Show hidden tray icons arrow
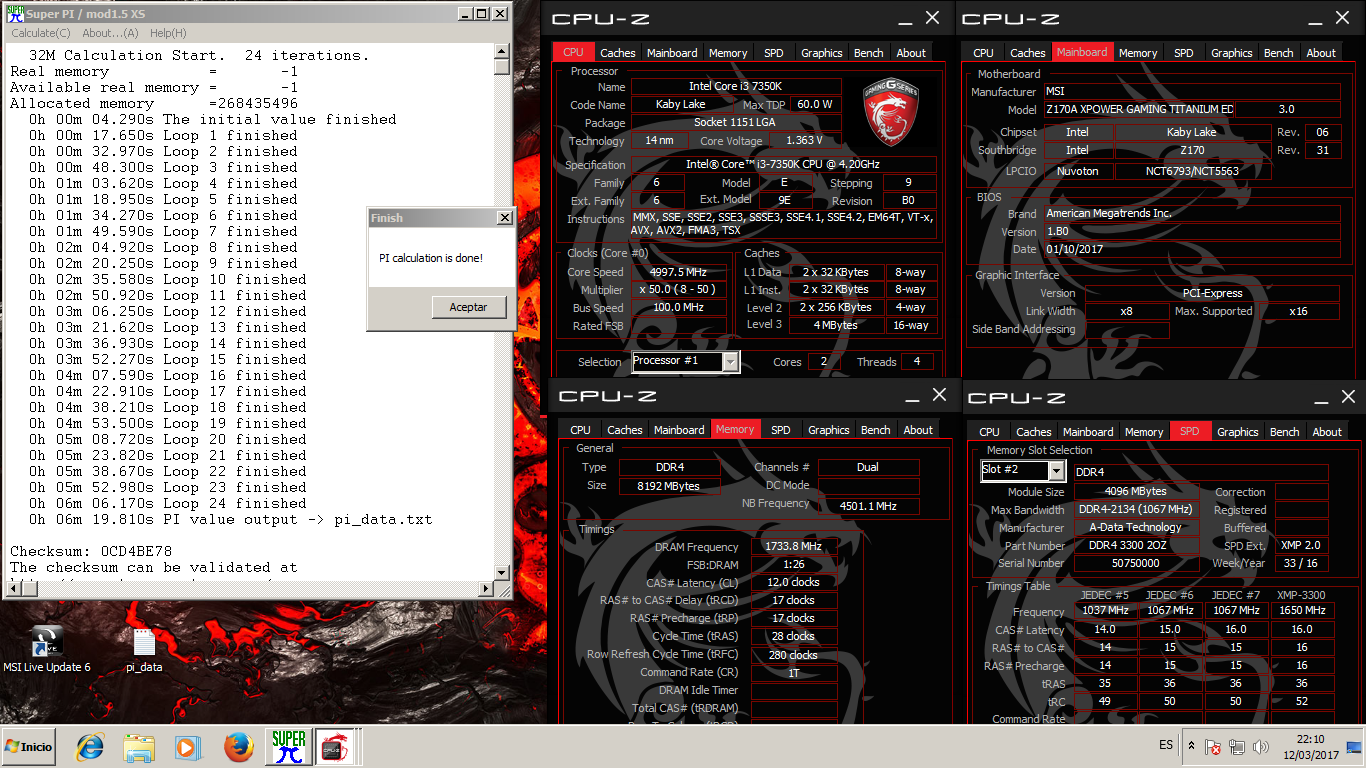The width and height of the screenshot is (1366, 768). pos(1191,746)
